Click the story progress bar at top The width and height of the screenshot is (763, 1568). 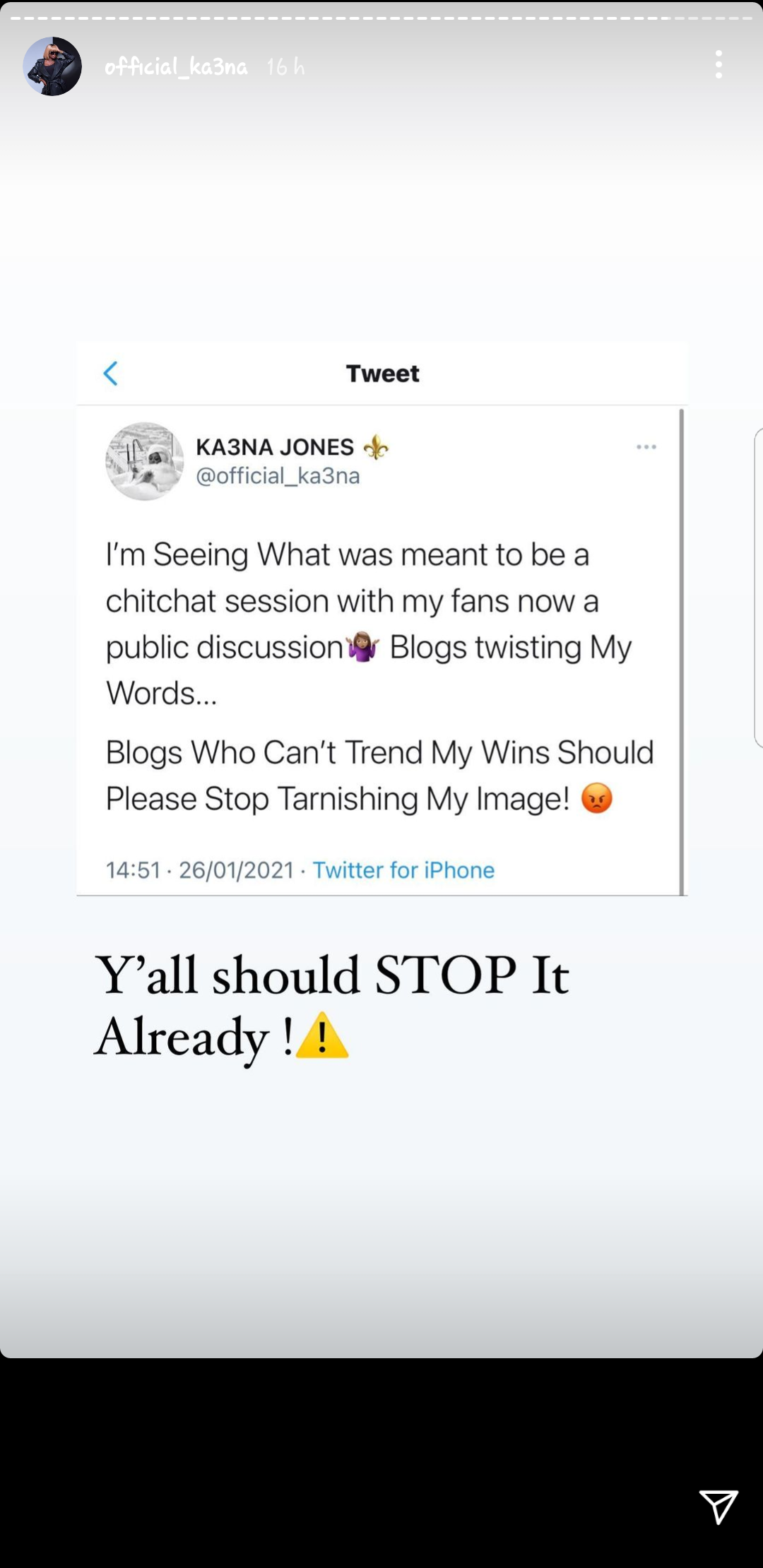click(x=381, y=18)
